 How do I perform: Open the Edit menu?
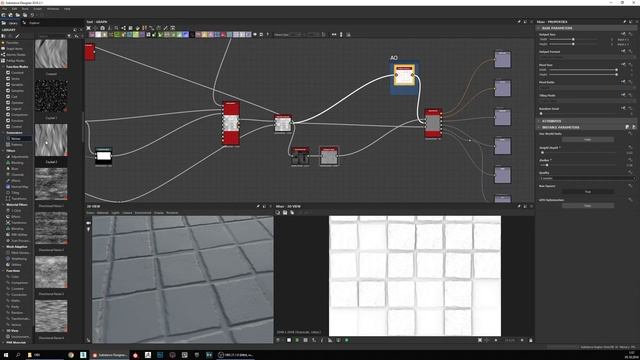pos(14,9)
